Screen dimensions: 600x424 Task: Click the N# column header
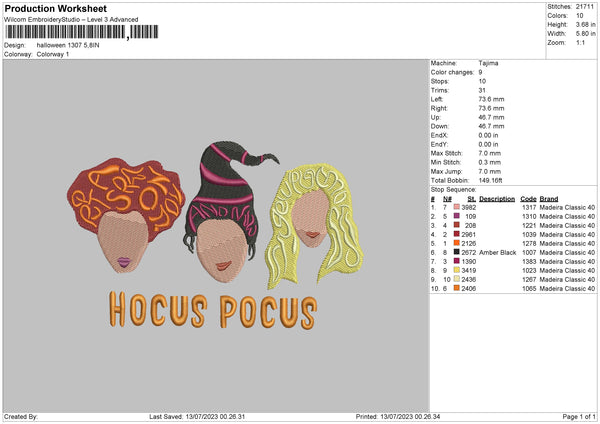[447, 199]
